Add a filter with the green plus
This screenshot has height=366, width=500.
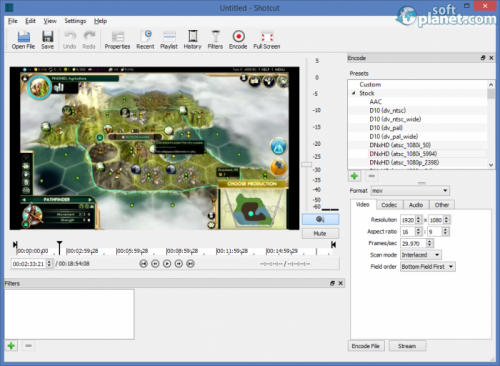tap(11, 346)
